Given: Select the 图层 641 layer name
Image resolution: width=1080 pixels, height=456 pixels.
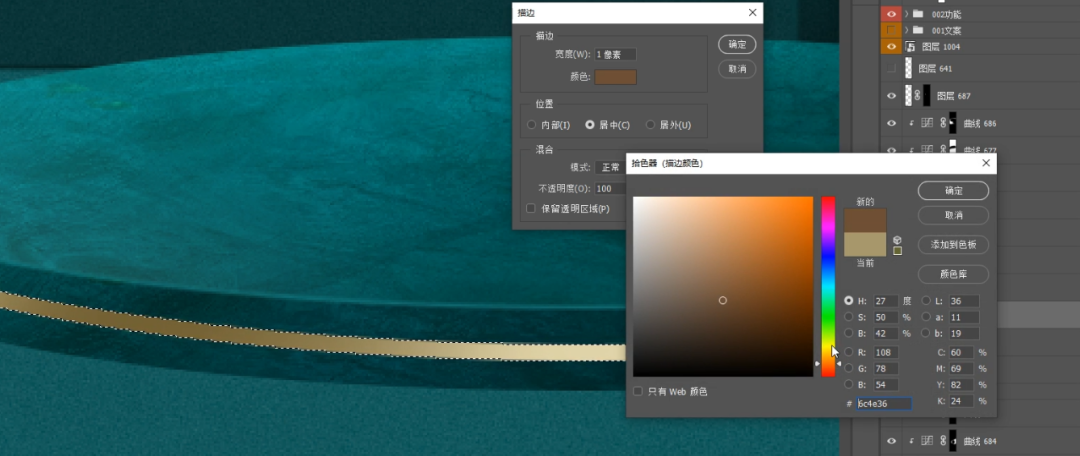Looking at the screenshot, I should pos(935,69).
